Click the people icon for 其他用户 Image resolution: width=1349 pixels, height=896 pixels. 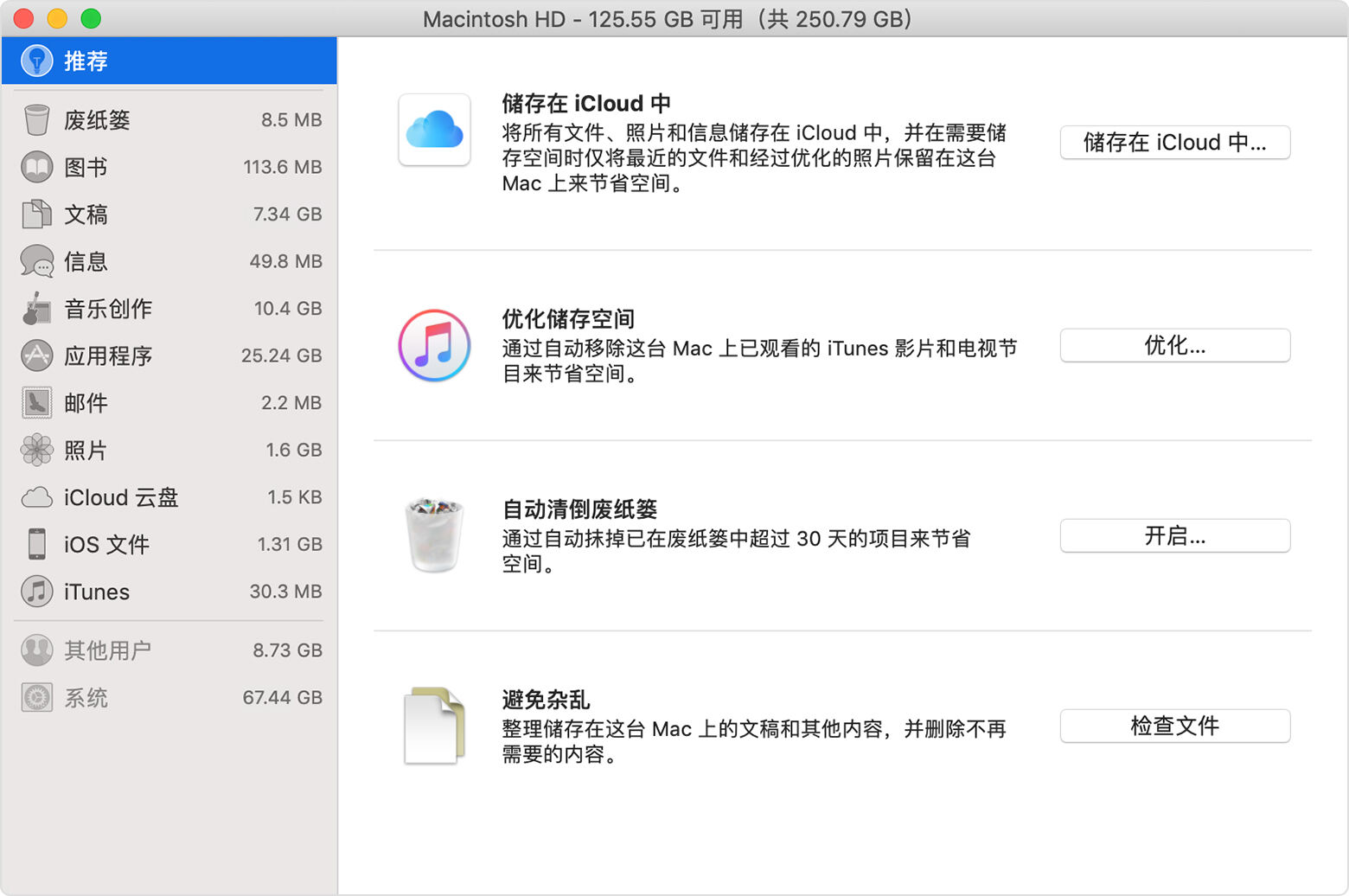[x=36, y=650]
